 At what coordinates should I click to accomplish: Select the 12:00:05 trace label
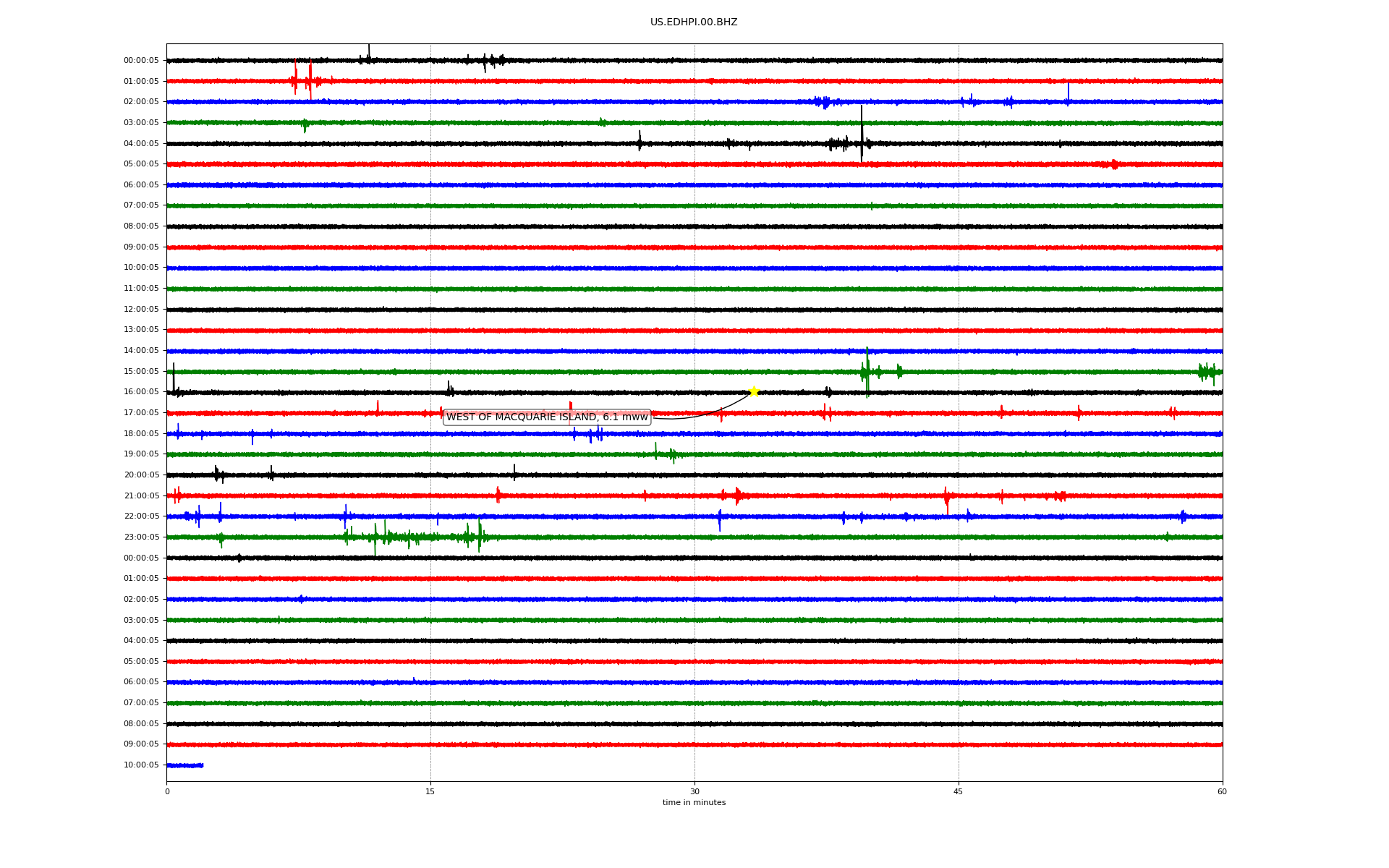[141, 310]
